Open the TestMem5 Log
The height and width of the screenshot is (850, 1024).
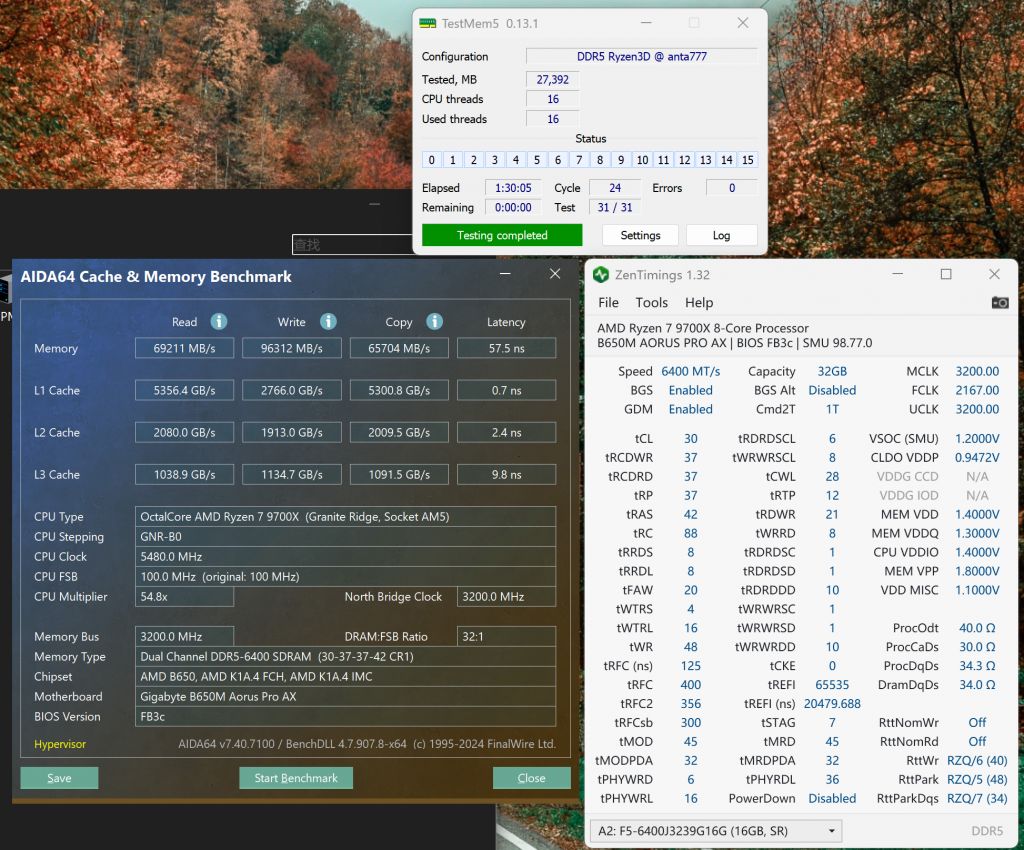[721, 235]
